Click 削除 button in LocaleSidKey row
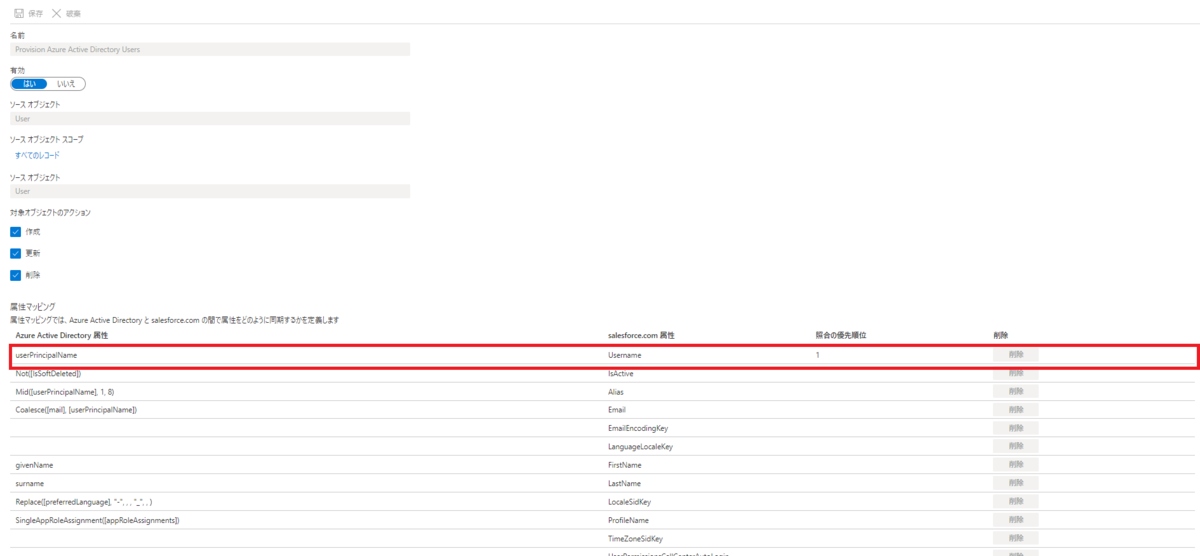 tap(1016, 501)
